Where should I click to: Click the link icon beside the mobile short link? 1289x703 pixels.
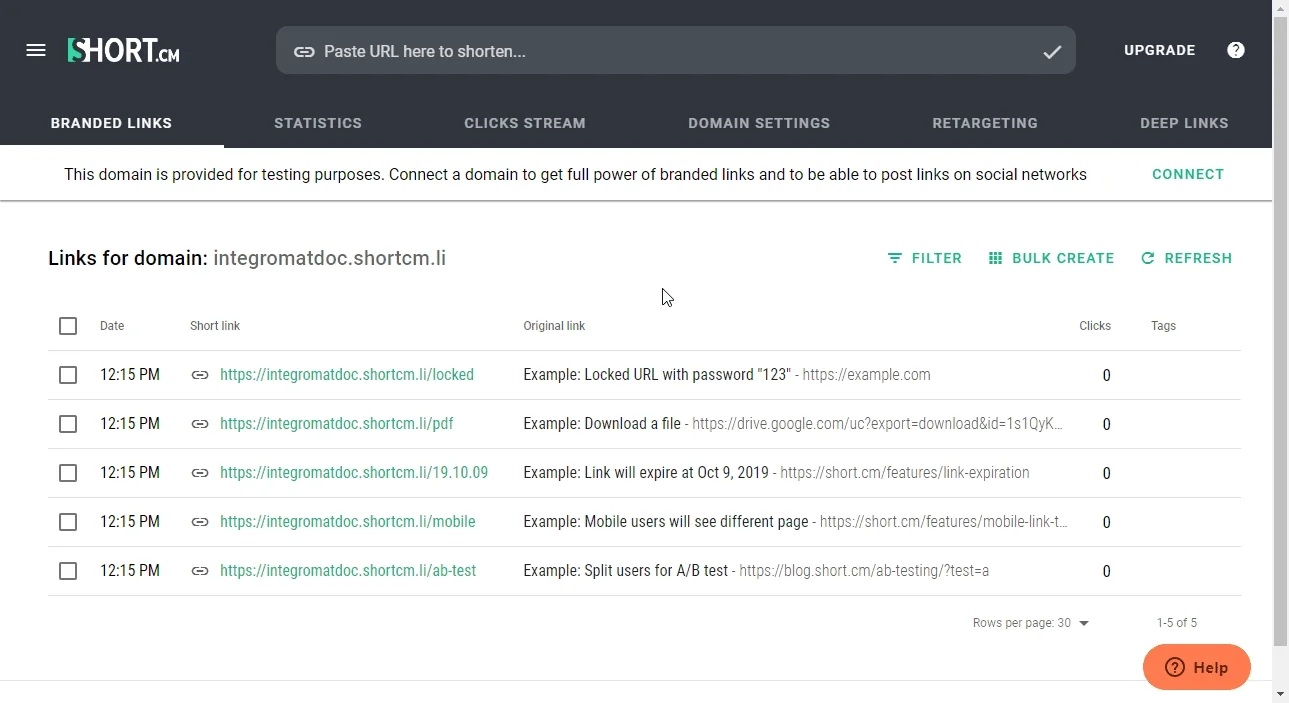click(x=200, y=522)
